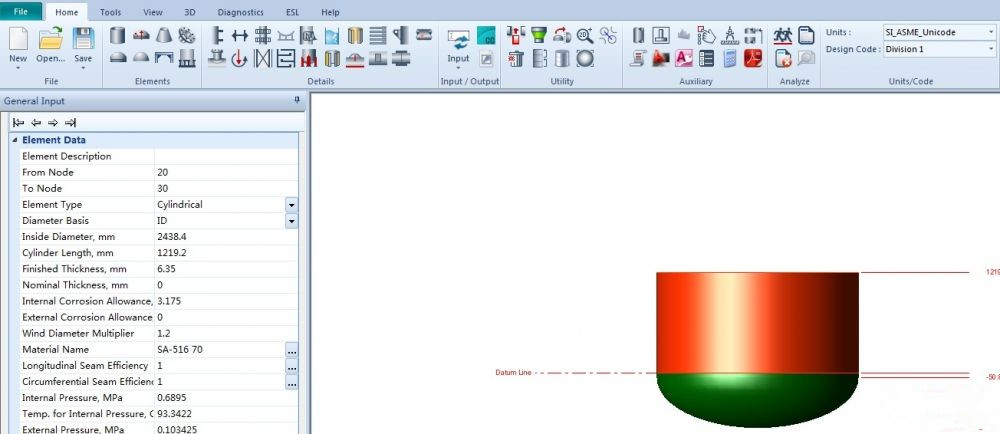Image resolution: width=1000 pixels, height=434 pixels.
Task: Open the Units dropdown SI_ASME_Unicode
Action: point(939,32)
